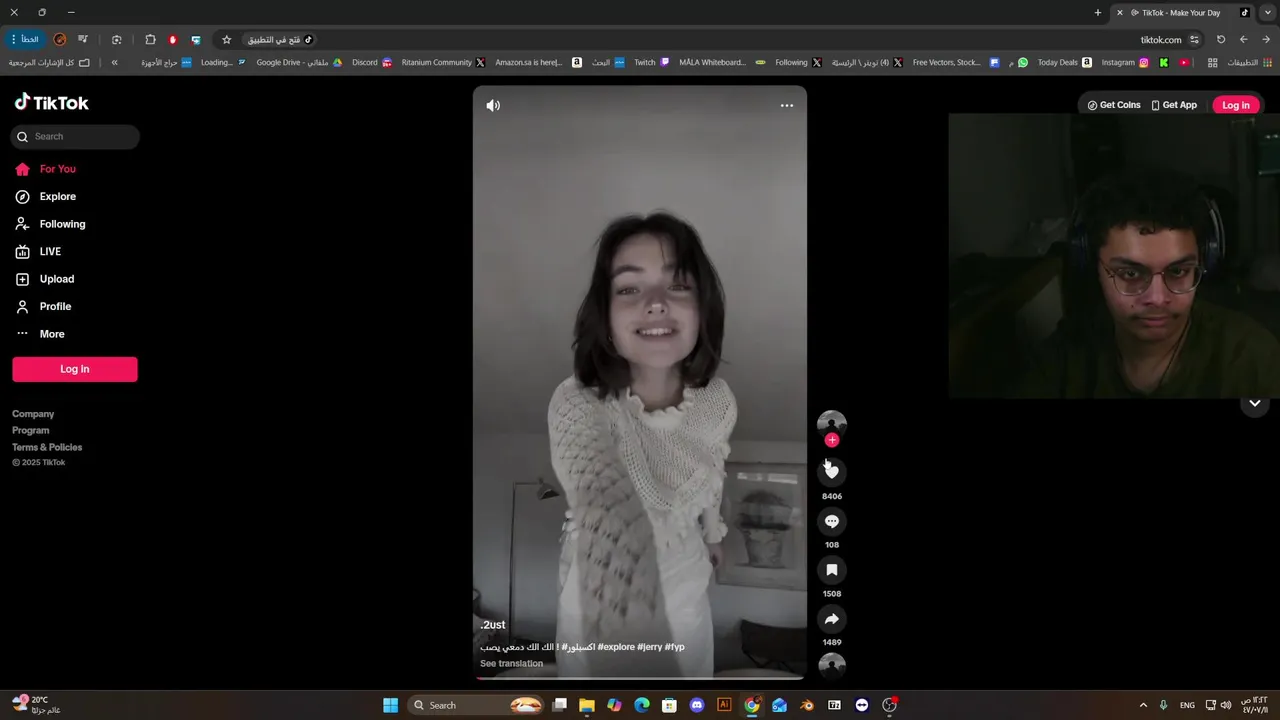
Task: Expand Terms & Policies footer section
Action: pos(47,447)
